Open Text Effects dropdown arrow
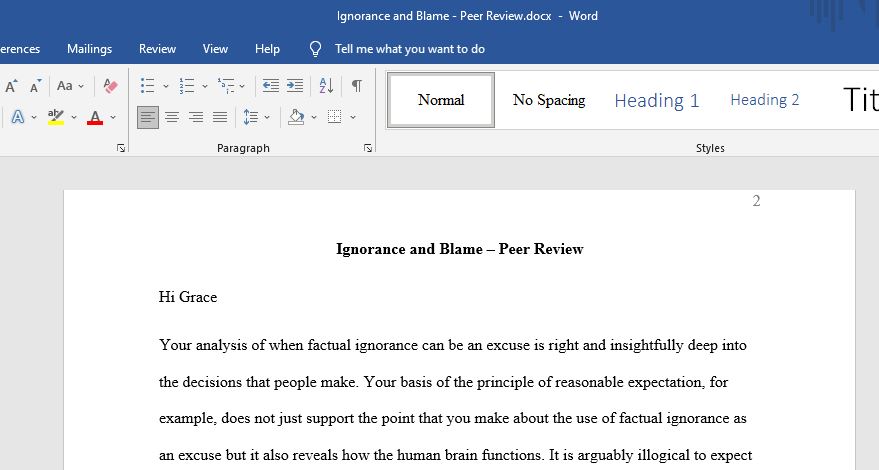The width and height of the screenshot is (879, 470). [x=34, y=118]
